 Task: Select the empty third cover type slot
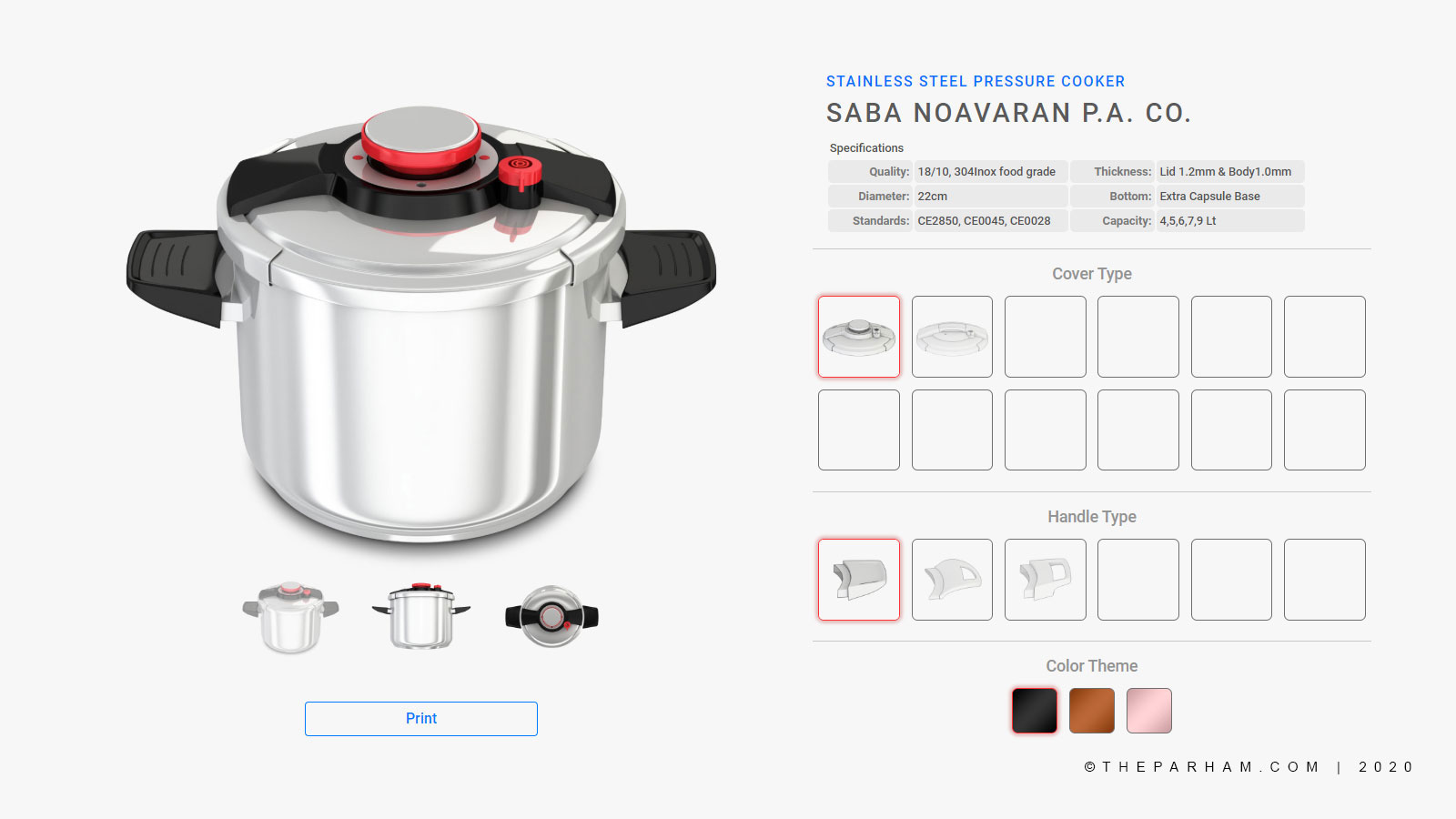click(1046, 337)
